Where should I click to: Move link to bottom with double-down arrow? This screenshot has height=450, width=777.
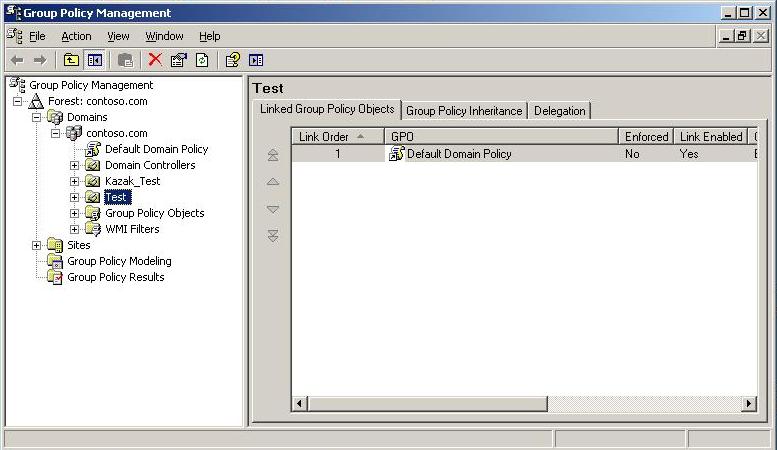pyautogui.click(x=273, y=235)
